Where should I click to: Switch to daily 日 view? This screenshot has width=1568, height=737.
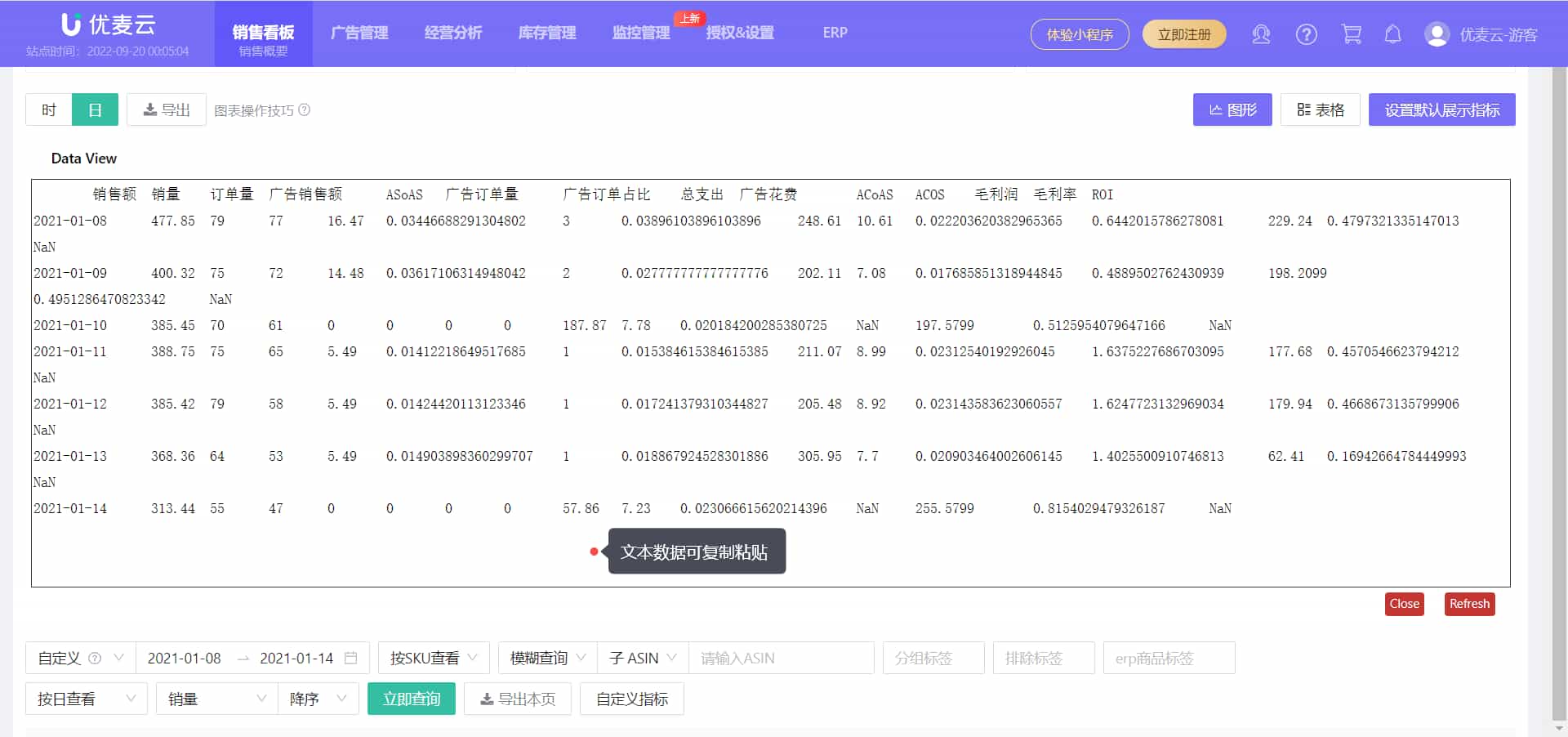click(x=95, y=109)
